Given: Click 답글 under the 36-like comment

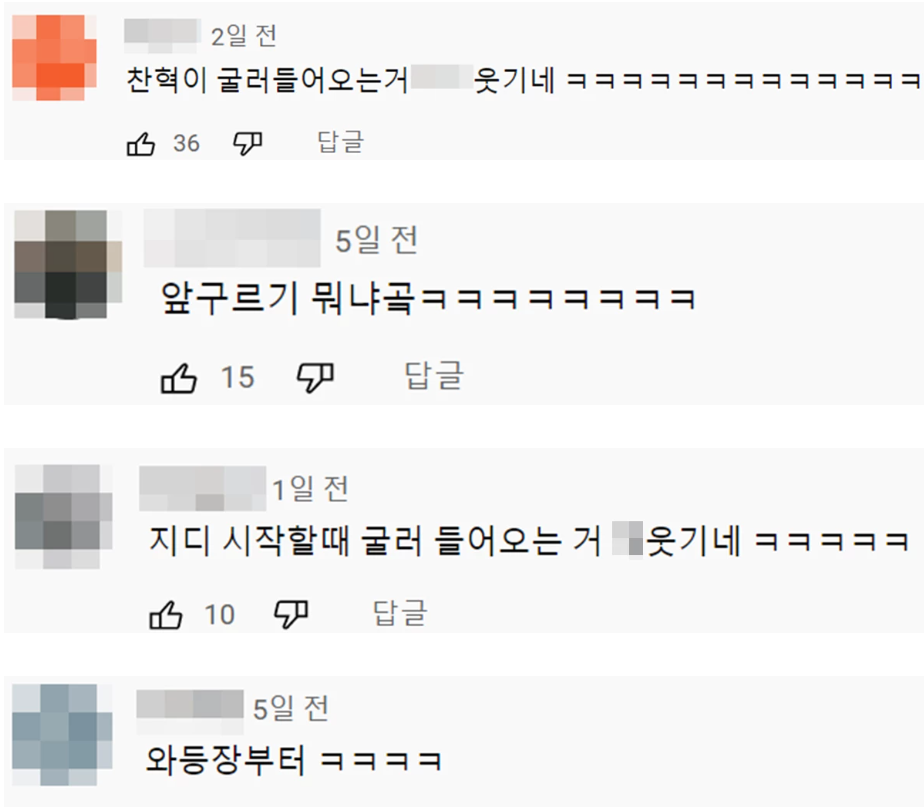Looking at the screenshot, I should click(341, 142).
